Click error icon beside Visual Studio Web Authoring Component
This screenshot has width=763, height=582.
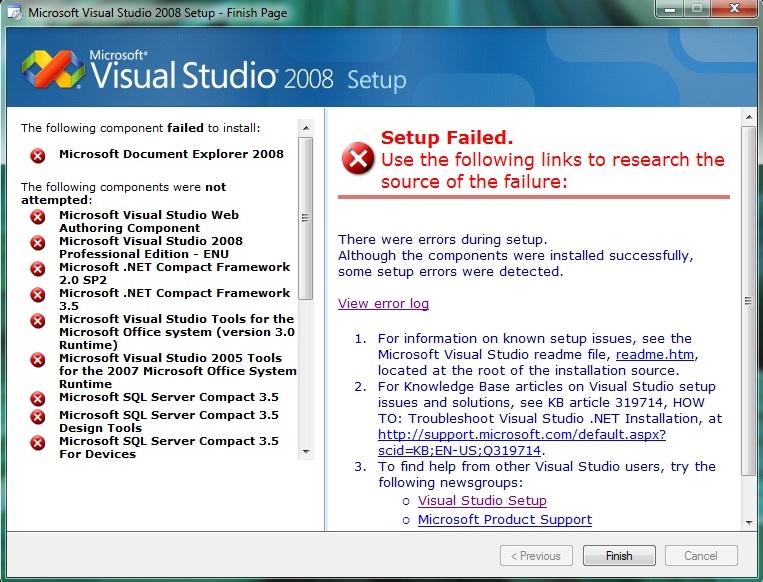click(x=38, y=216)
